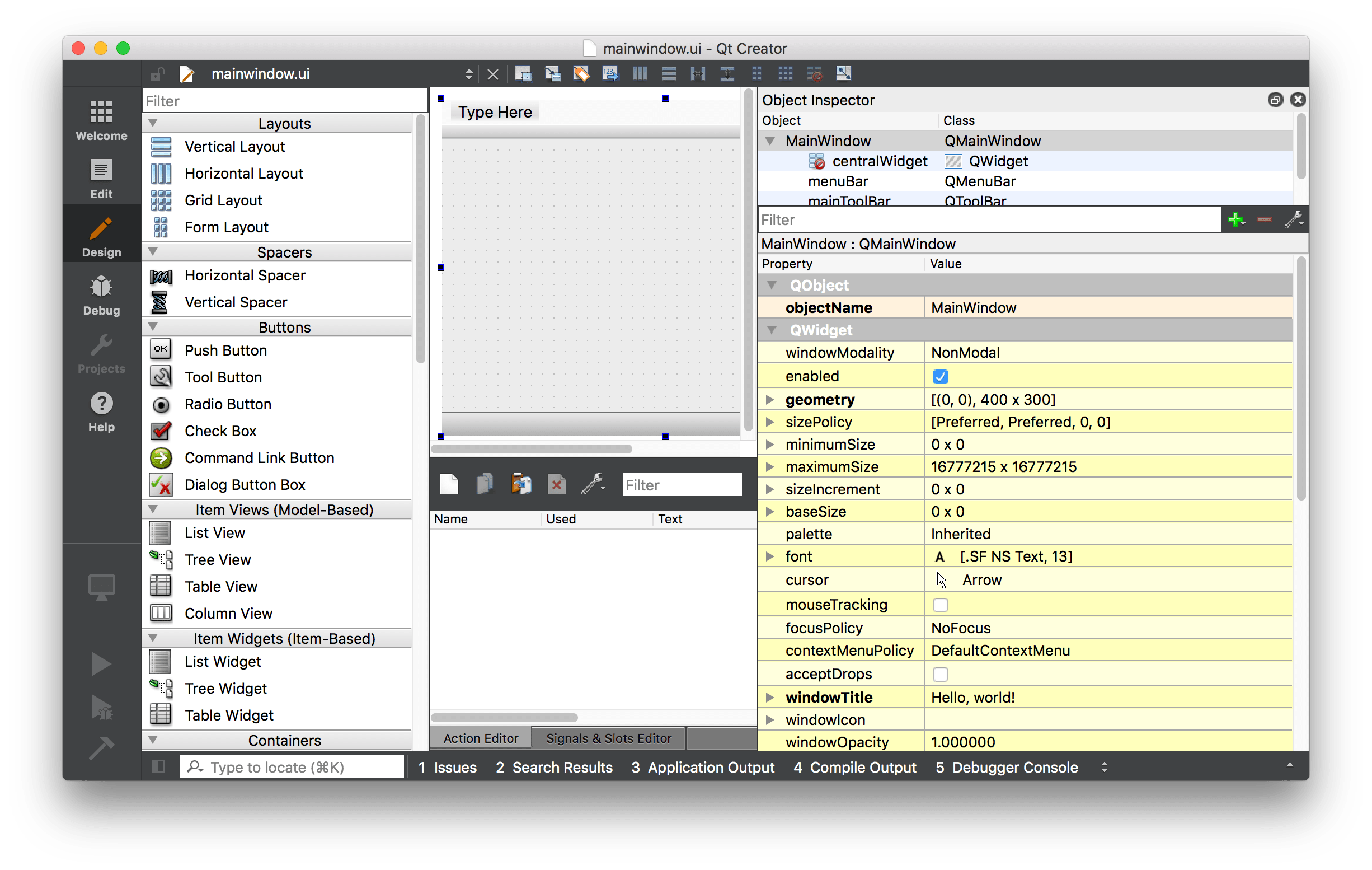
Task: Check the acceptDrops property
Action: 939,674
